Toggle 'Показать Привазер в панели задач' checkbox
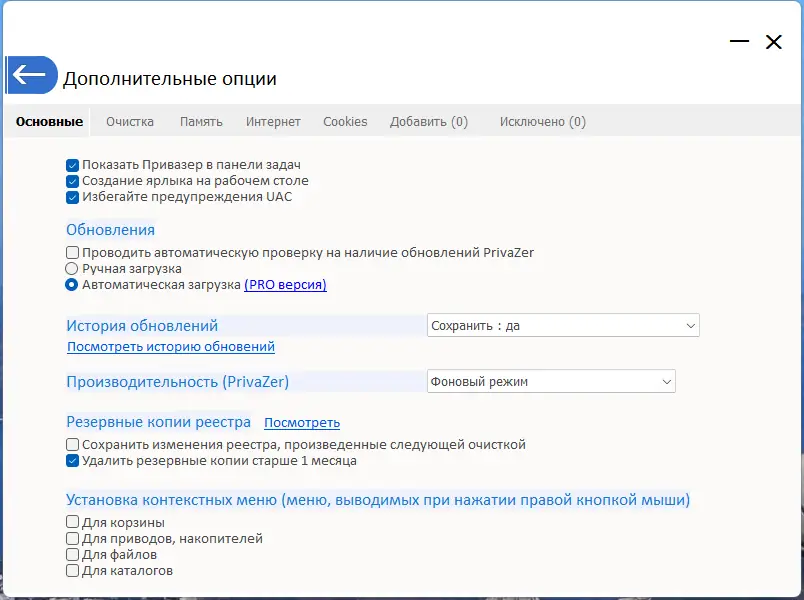804x600 pixels. tap(73, 165)
